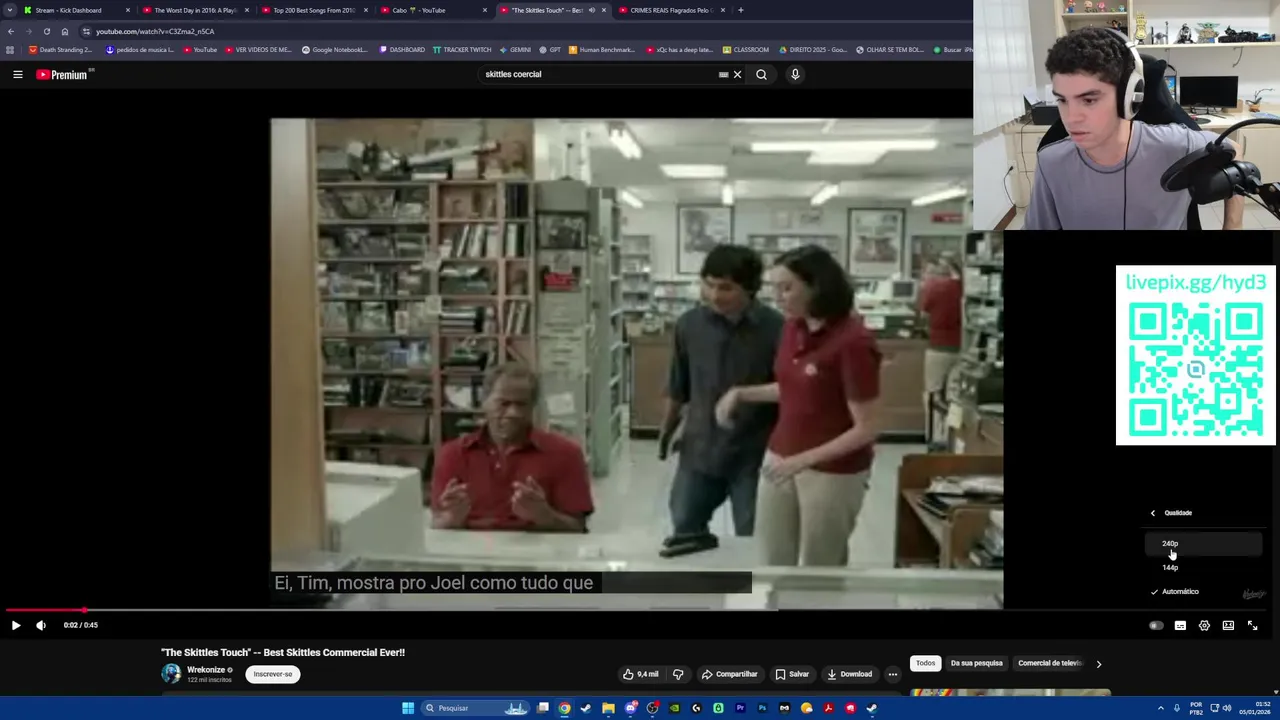Image resolution: width=1280 pixels, height=720 pixels.
Task: Go back with browser back arrow
Action: [x=11, y=31]
